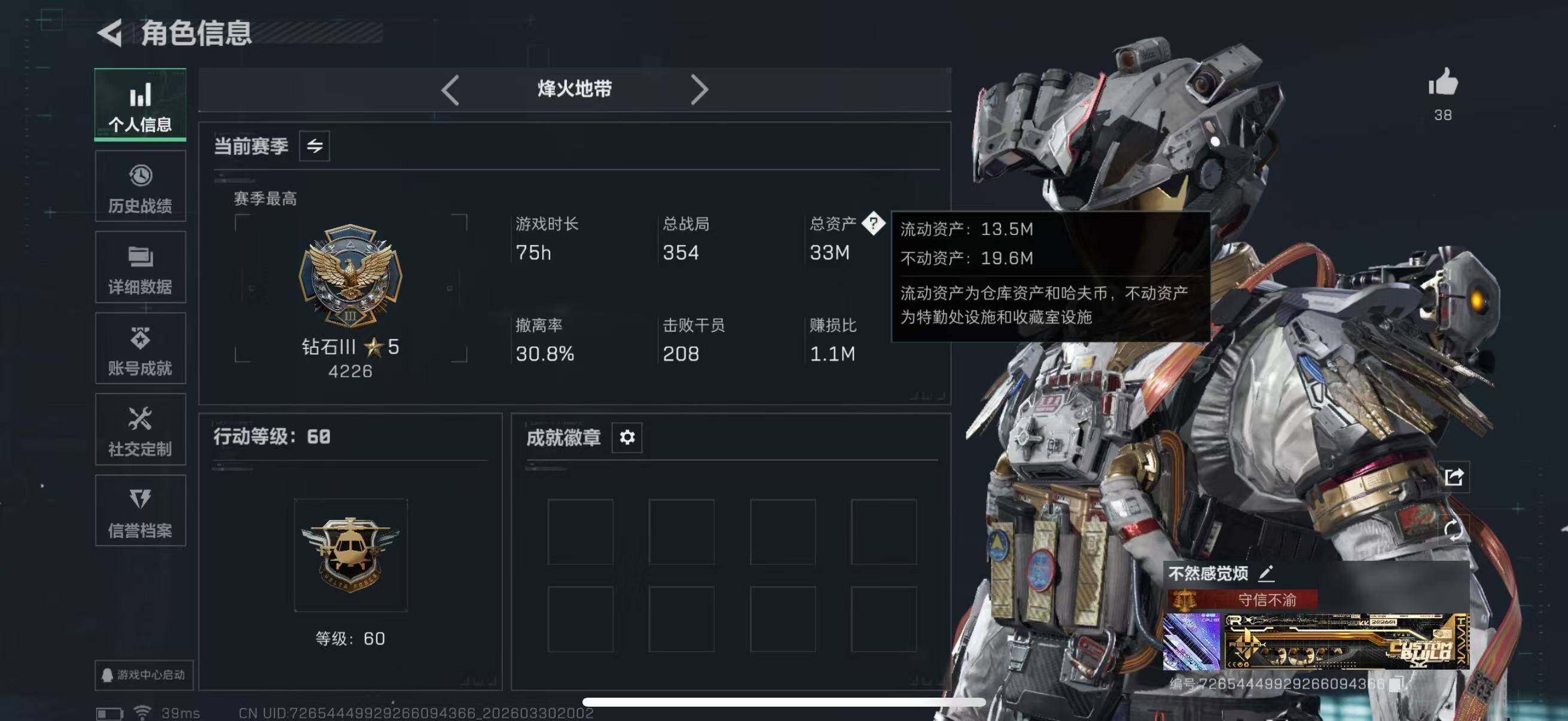Go back using the arrow beside 角色信息
This screenshot has height=721, width=1568.
coord(110,33)
